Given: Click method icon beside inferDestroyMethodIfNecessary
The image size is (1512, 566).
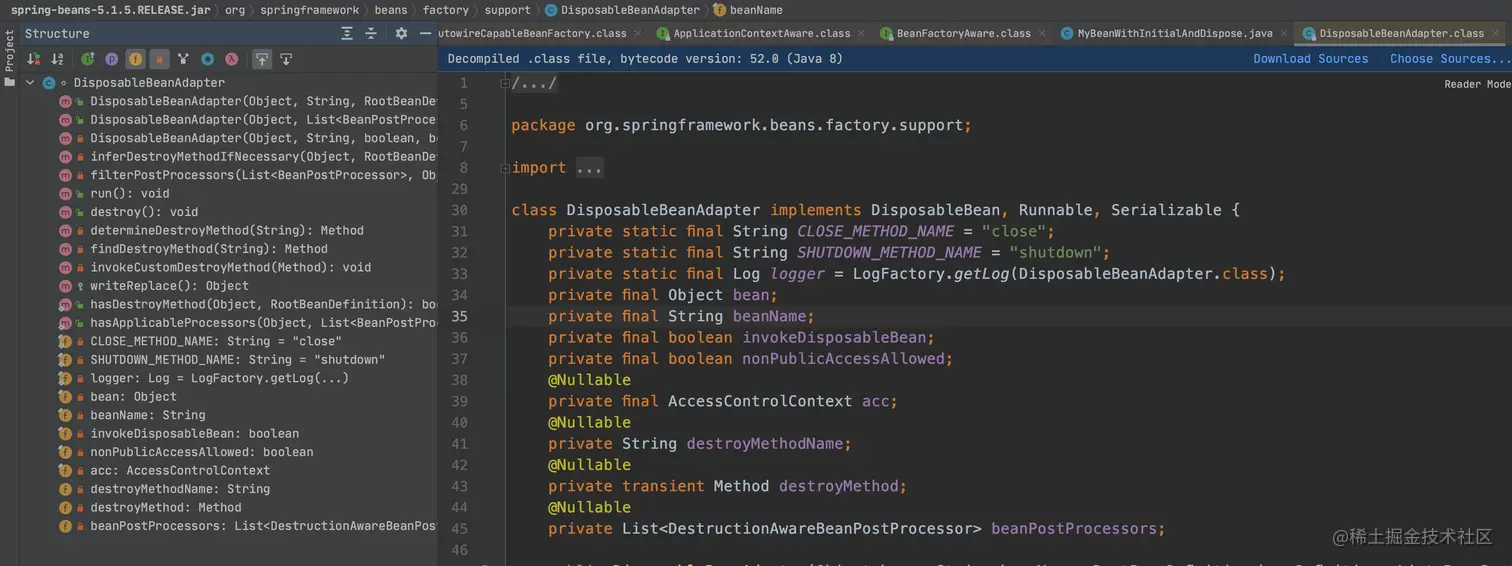Looking at the screenshot, I should [x=66, y=157].
